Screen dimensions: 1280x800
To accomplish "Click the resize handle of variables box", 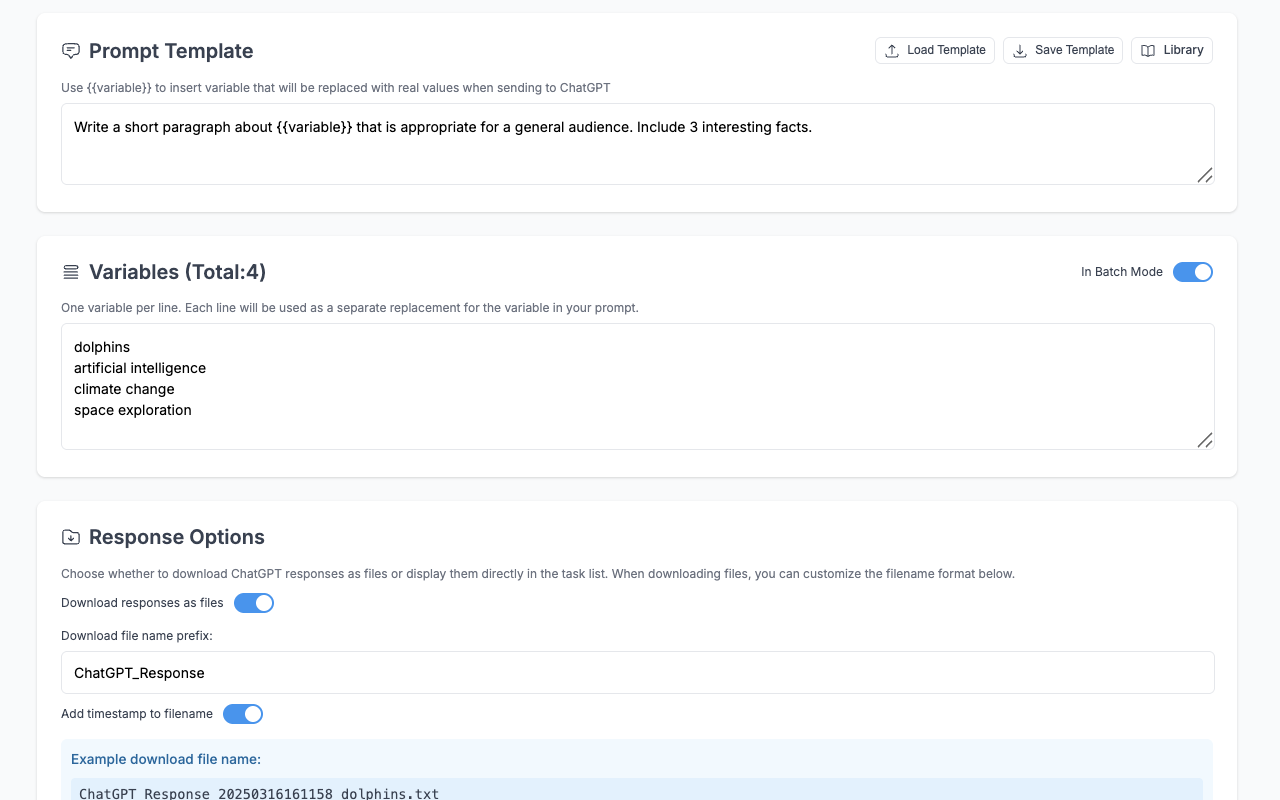I will (1205, 440).
